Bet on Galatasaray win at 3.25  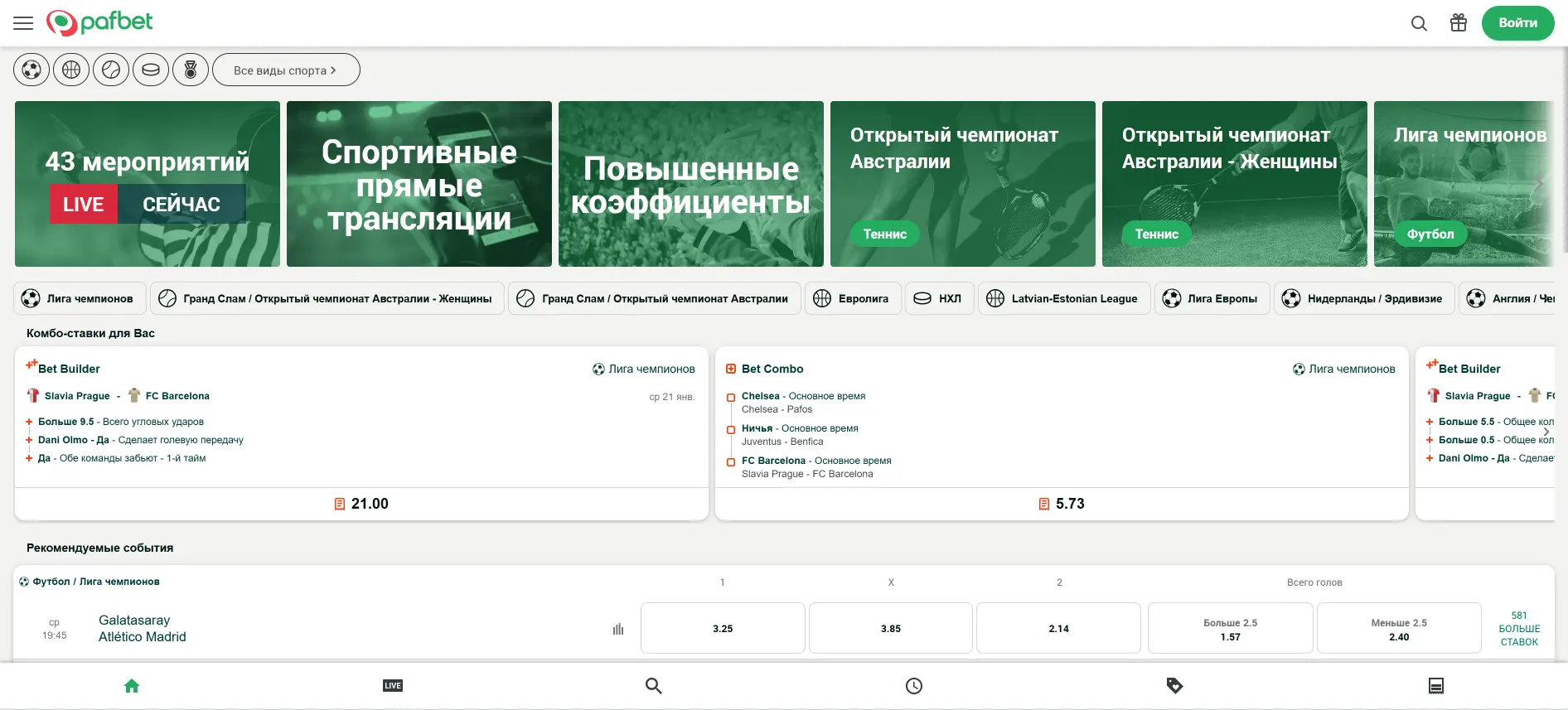723,628
